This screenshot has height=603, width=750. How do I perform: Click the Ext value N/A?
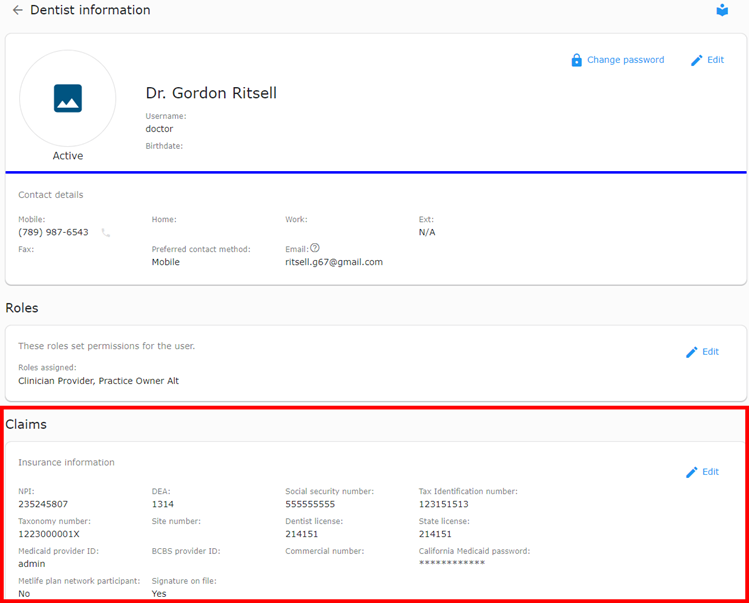[x=427, y=232]
